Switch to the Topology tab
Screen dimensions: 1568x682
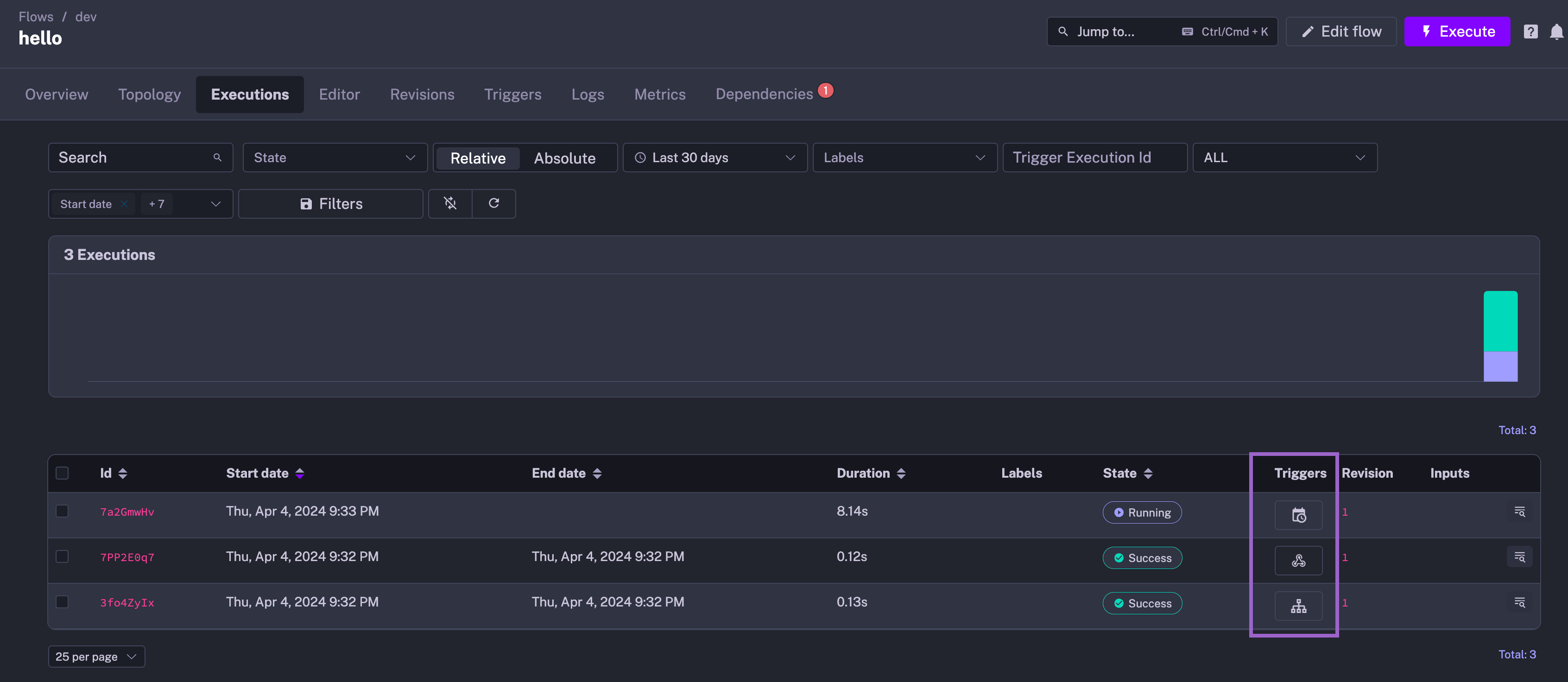coord(149,95)
